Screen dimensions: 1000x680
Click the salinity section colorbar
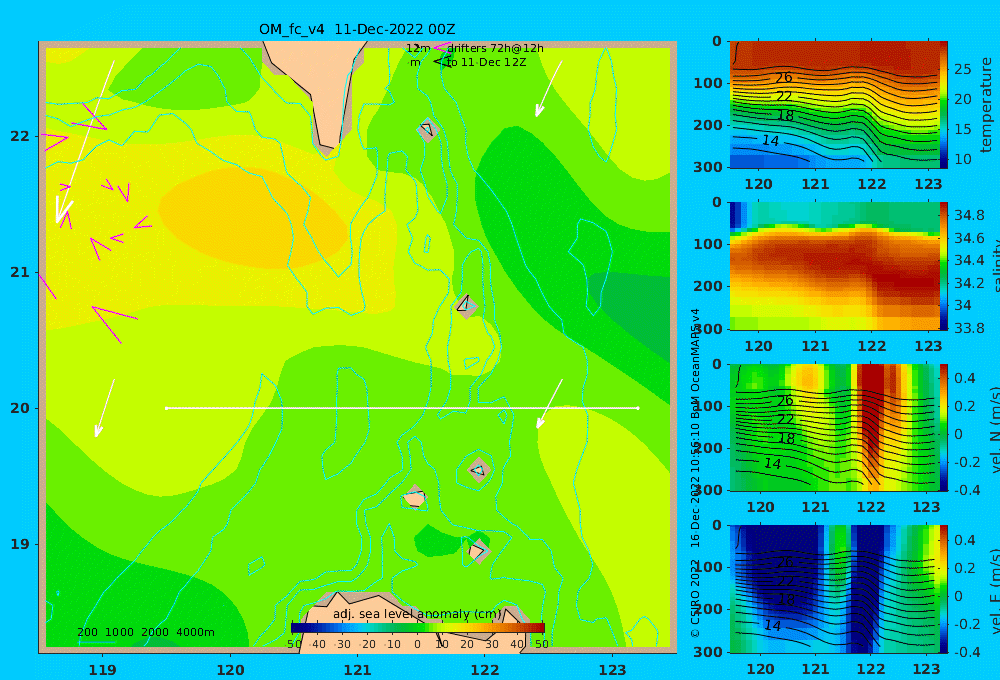[944, 266]
